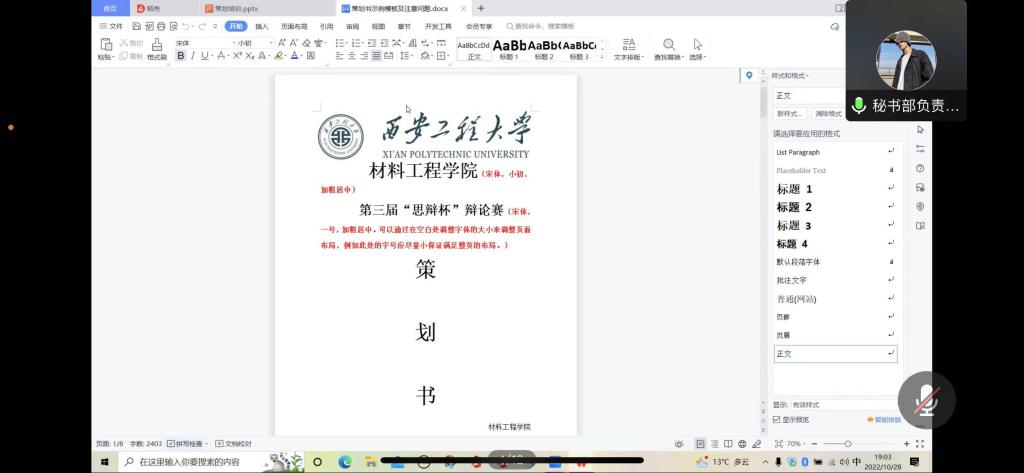Image resolution: width=1024 pixels, height=473 pixels.
Task: Switch to the 插入 ribbon tab
Action: (262, 26)
